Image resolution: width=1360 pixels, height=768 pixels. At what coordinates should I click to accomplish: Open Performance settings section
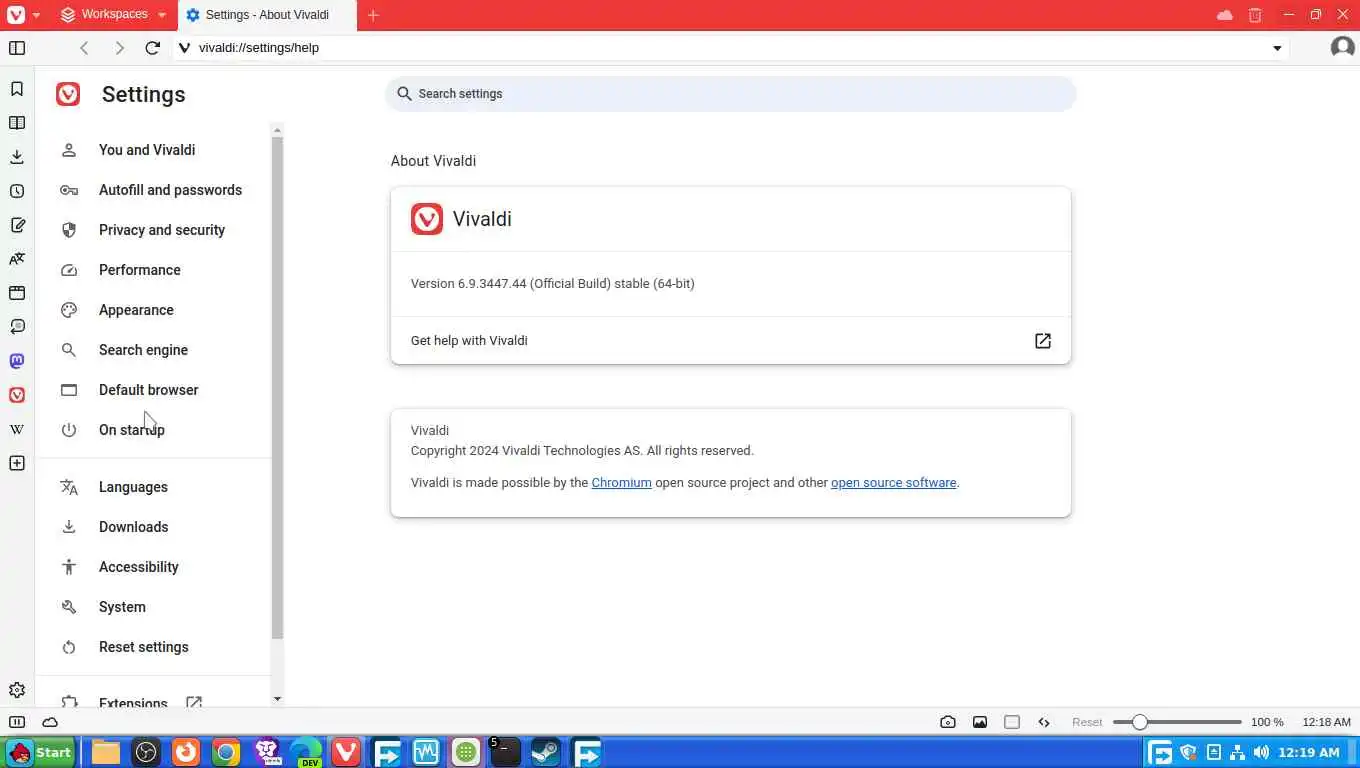(140, 270)
